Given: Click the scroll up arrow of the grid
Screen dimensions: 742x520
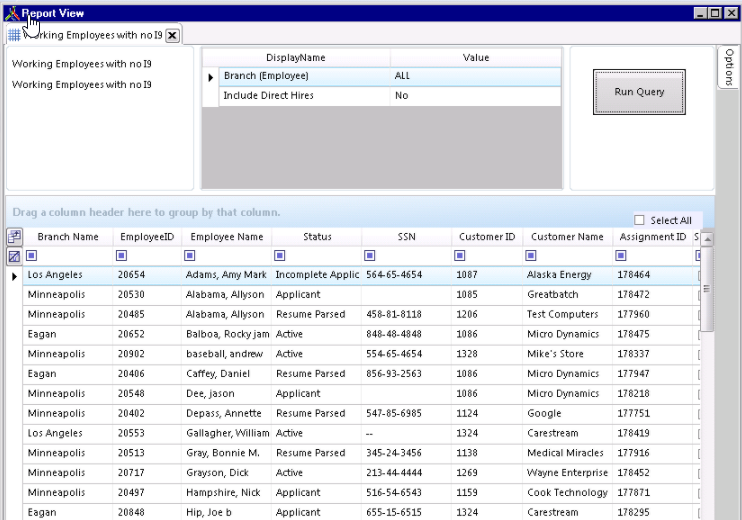Looking at the screenshot, I should (707, 239).
